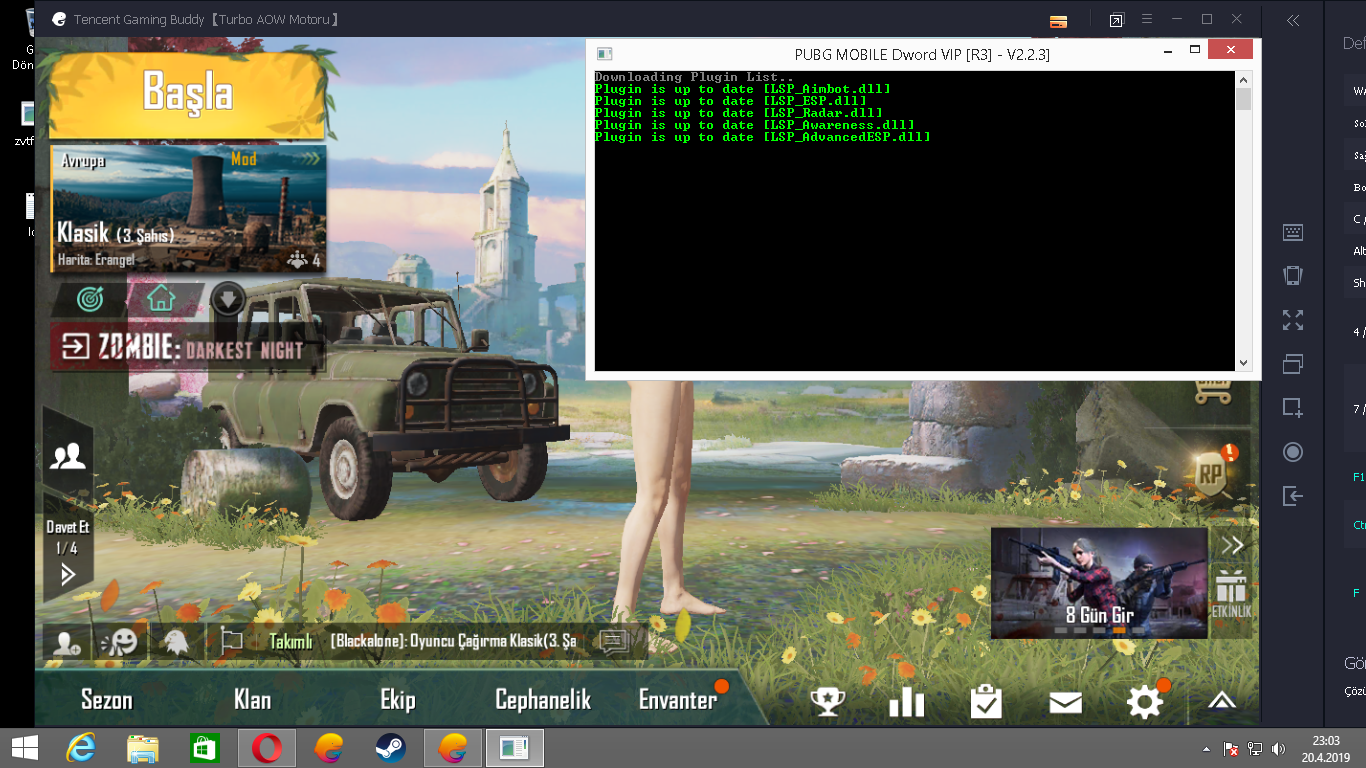
Task: Open the eagle clan icon
Action: point(176,642)
